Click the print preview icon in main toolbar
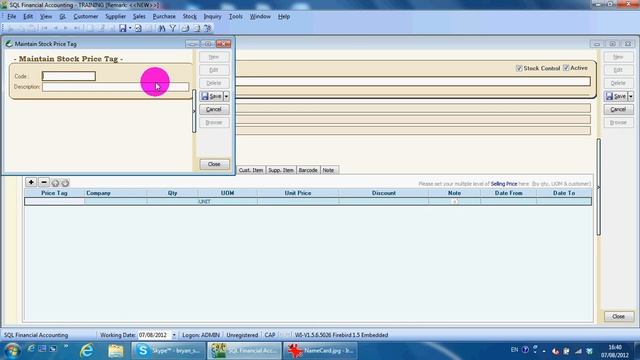 point(138,28)
